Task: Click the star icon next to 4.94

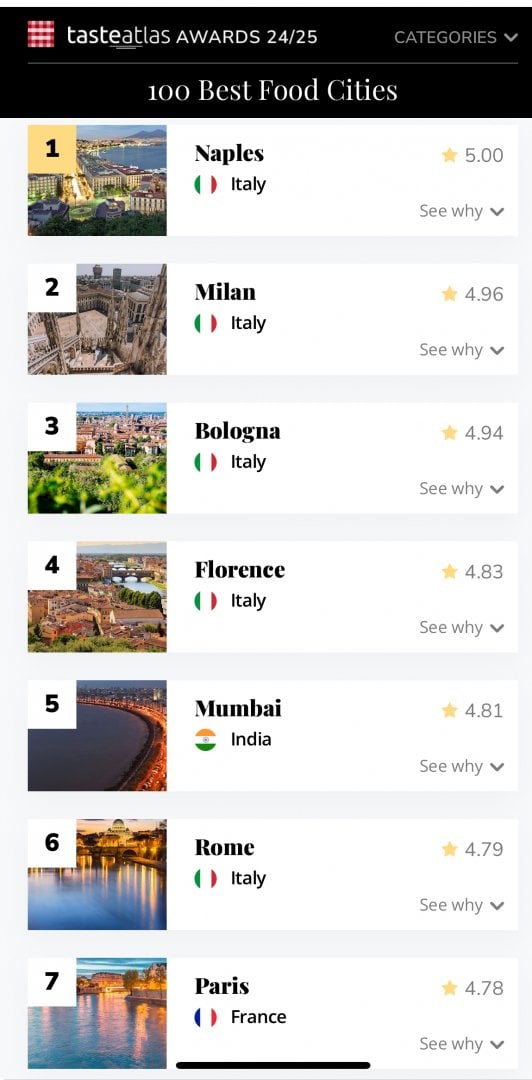Action: [449, 433]
